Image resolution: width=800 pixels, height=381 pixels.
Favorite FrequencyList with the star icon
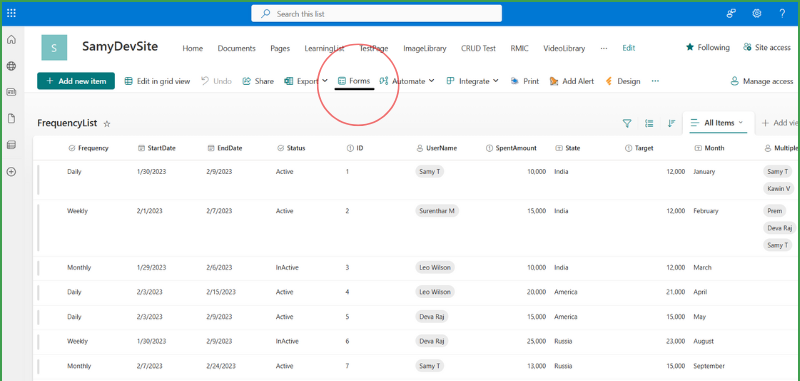(x=107, y=123)
